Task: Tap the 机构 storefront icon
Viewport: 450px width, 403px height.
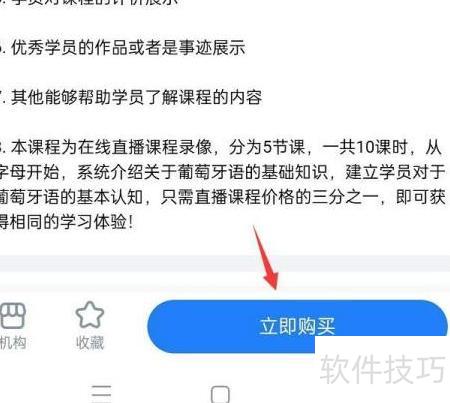Action: 12,316
